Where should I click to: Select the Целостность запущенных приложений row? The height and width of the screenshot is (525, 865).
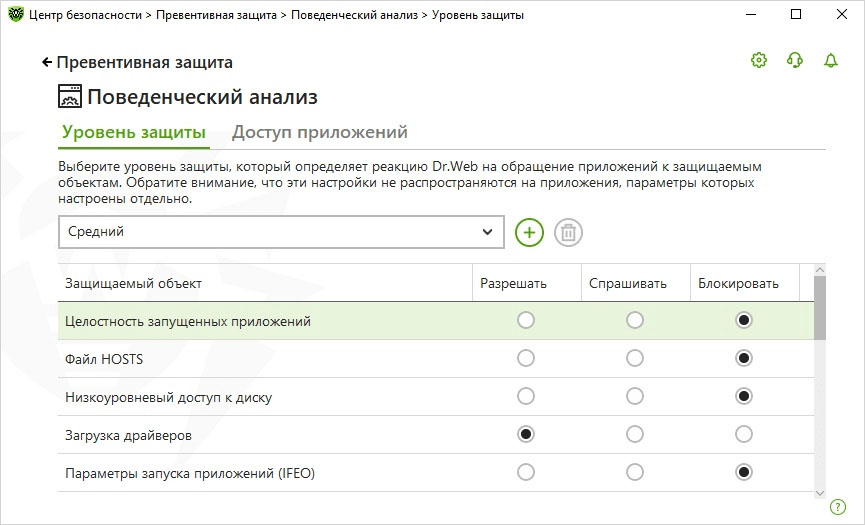188,321
